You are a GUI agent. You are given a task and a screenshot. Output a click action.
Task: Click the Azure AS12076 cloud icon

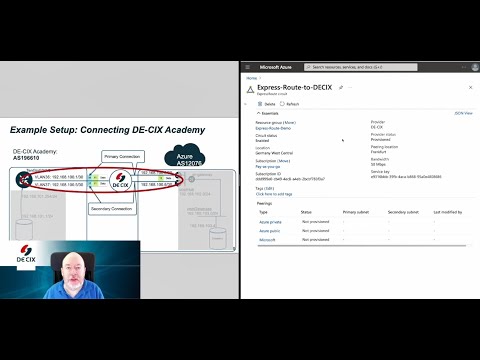[185, 156]
